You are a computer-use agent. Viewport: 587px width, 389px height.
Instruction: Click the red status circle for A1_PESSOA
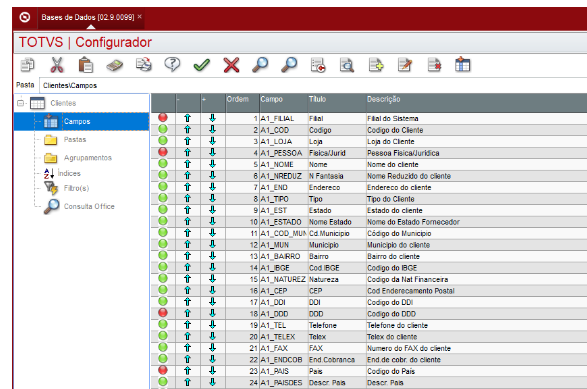pyautogui.click(x=163, y=152)
